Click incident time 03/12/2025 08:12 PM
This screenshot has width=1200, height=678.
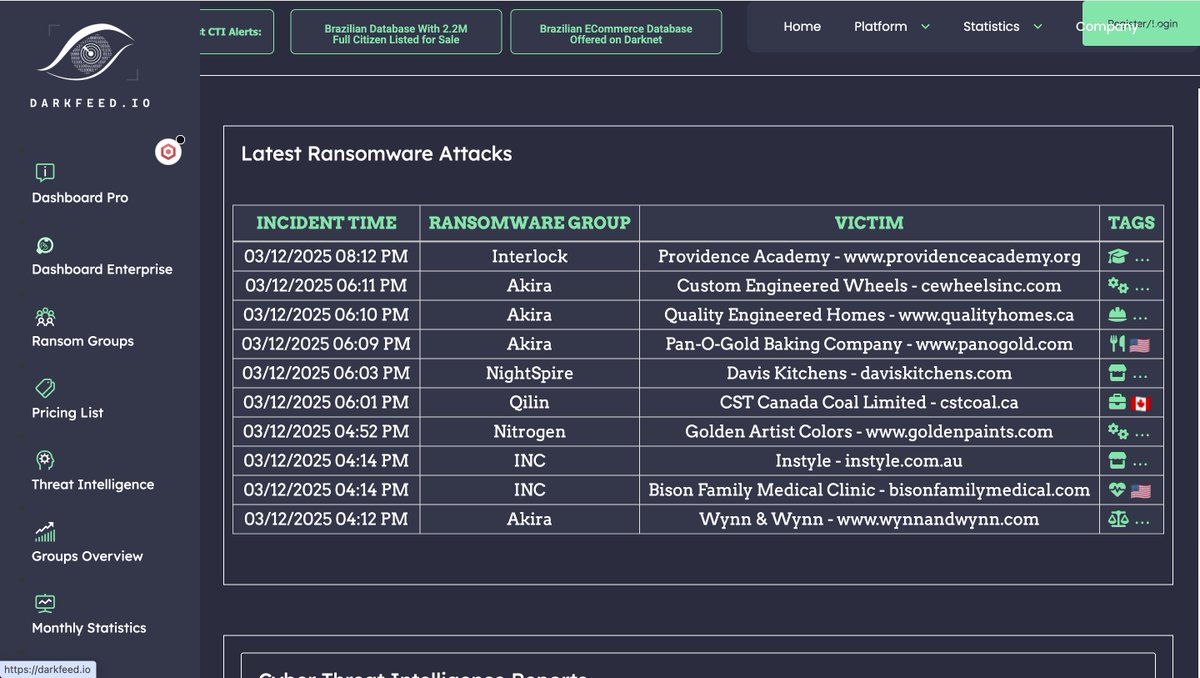[x=326, y=257]
